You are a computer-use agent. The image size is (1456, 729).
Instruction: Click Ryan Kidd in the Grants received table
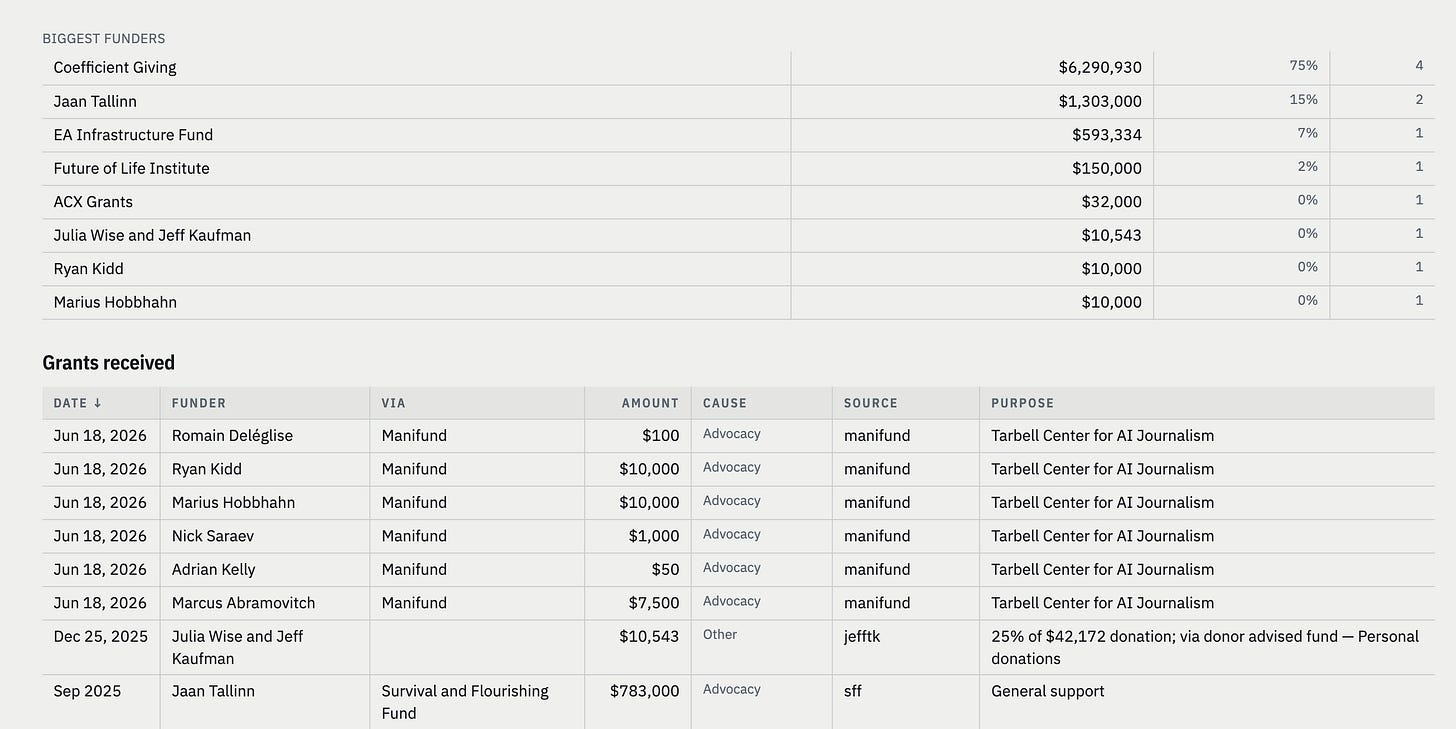[x=207, y=469]
